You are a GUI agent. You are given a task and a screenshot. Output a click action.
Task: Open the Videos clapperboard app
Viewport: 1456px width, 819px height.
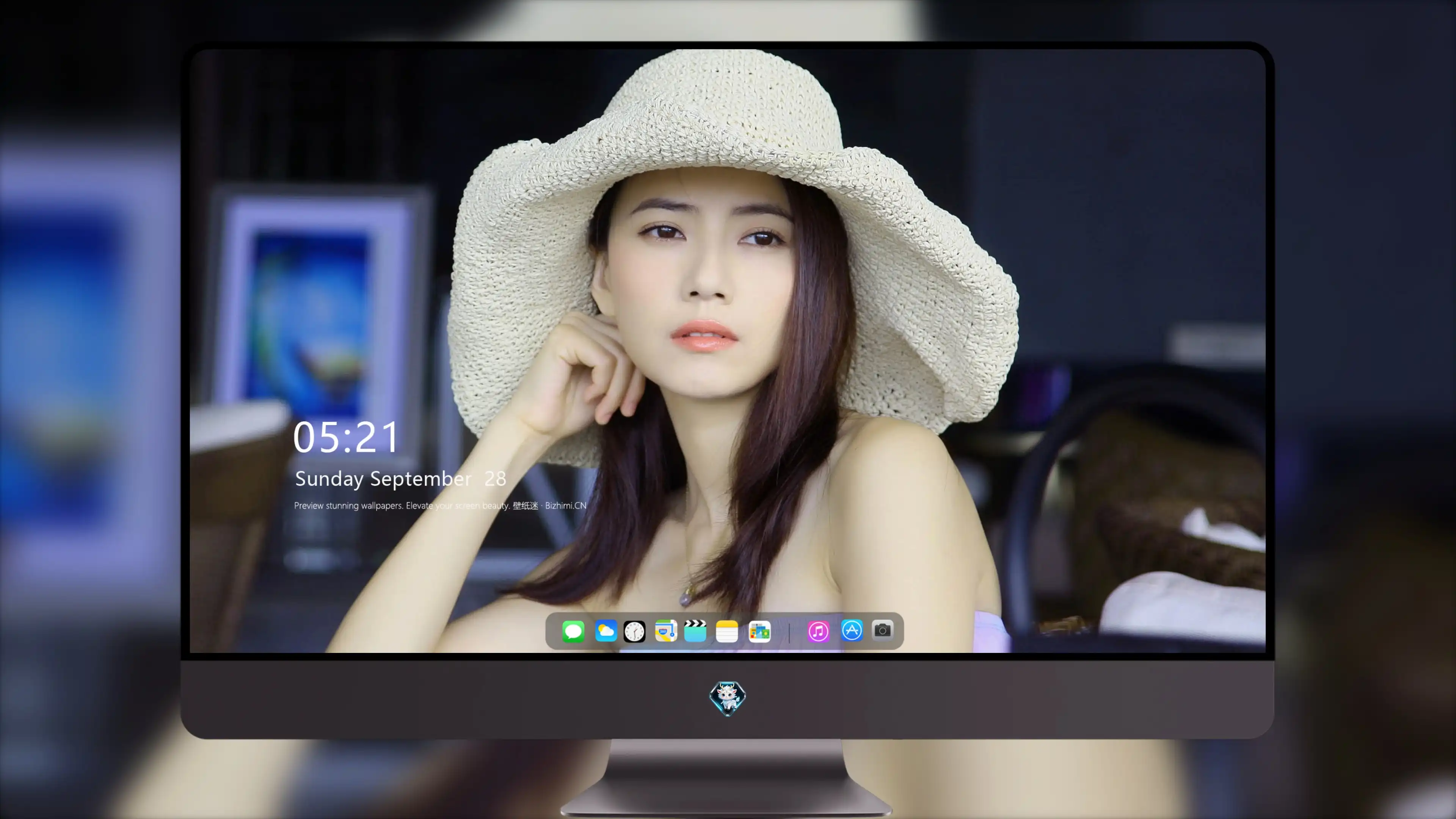coord(695,631)
